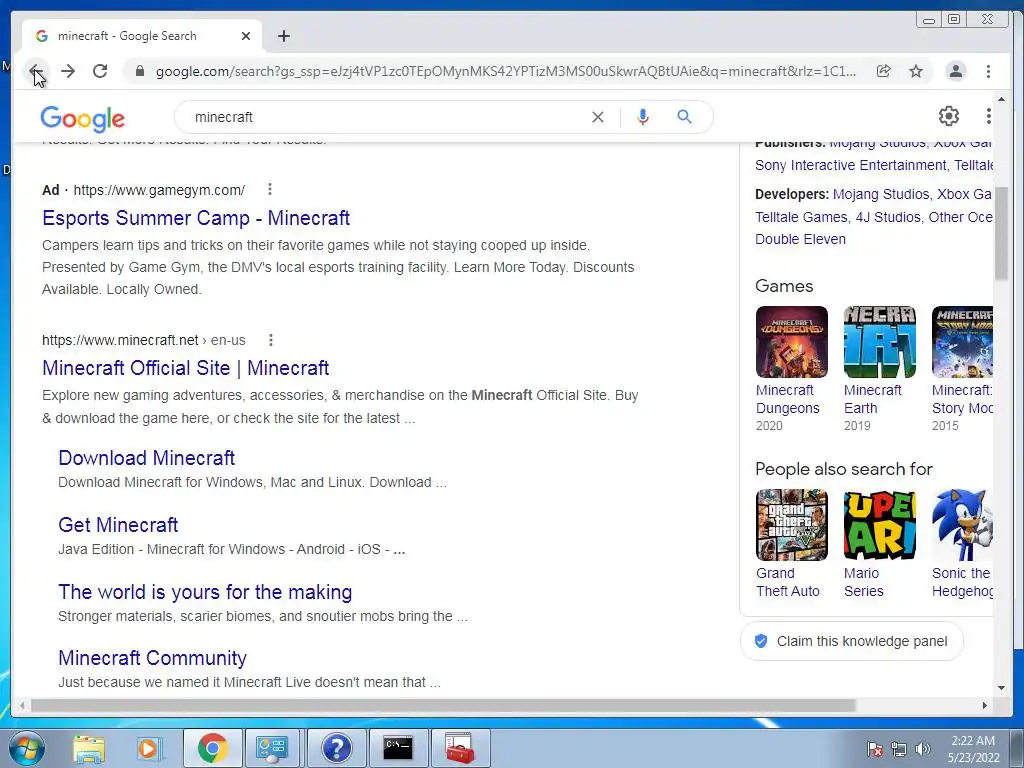
Task: Open Google quick settings gear
Action: pos(949,116)
